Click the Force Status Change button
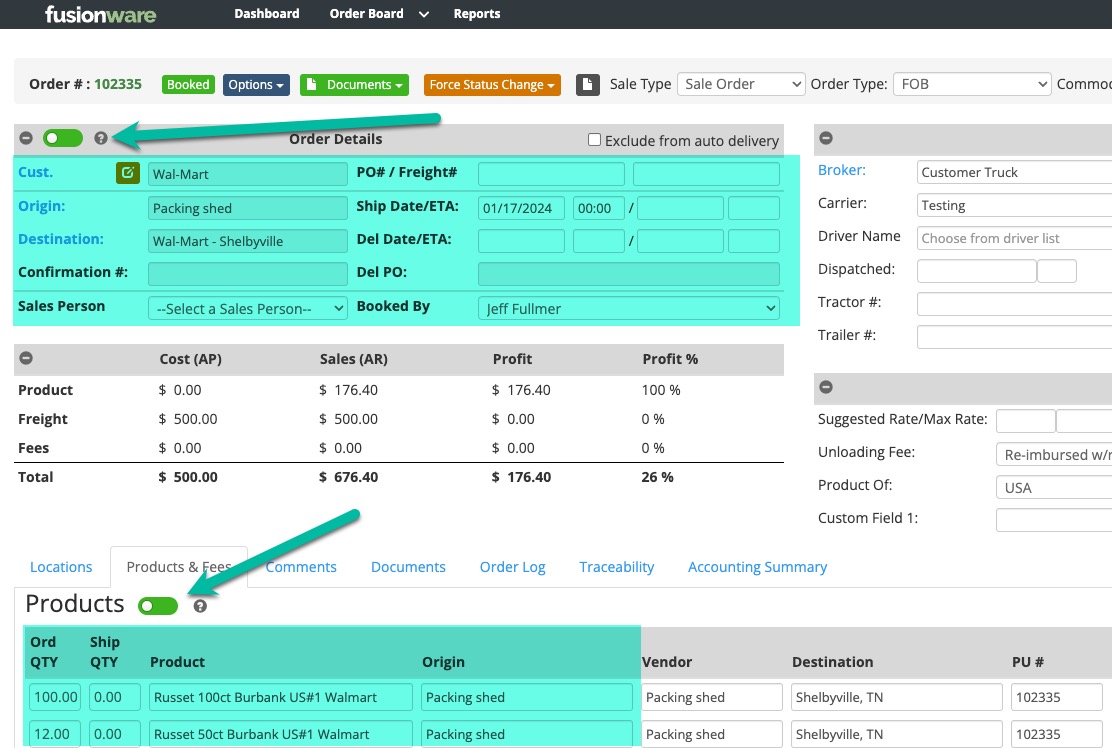The image size is (1112, 748). click(x=492, y=85)
